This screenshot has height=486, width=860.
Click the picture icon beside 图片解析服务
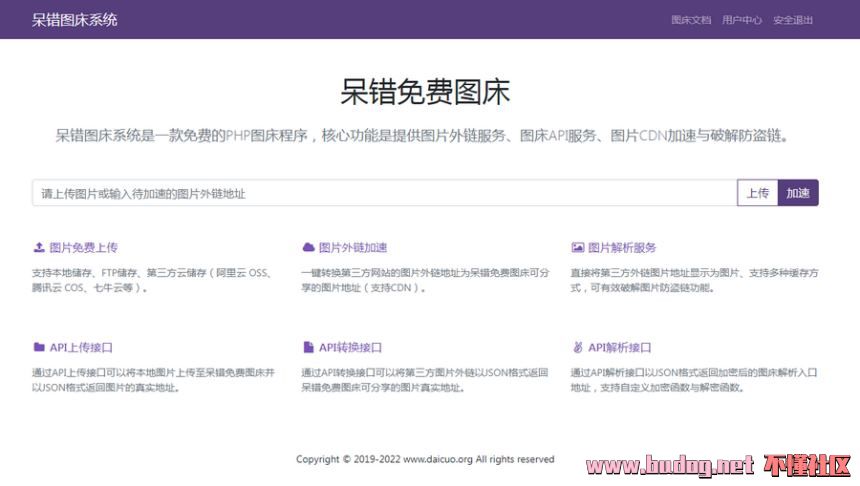pyautogui.click(x=577, y=247)
